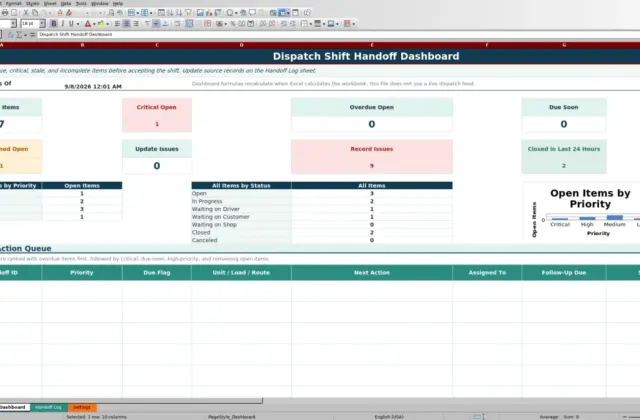Click the Insert Special Character omega icon
Image resolution: width=640 pixels, height=420 pixels.
pyautogui.click(x=230, y=13)
